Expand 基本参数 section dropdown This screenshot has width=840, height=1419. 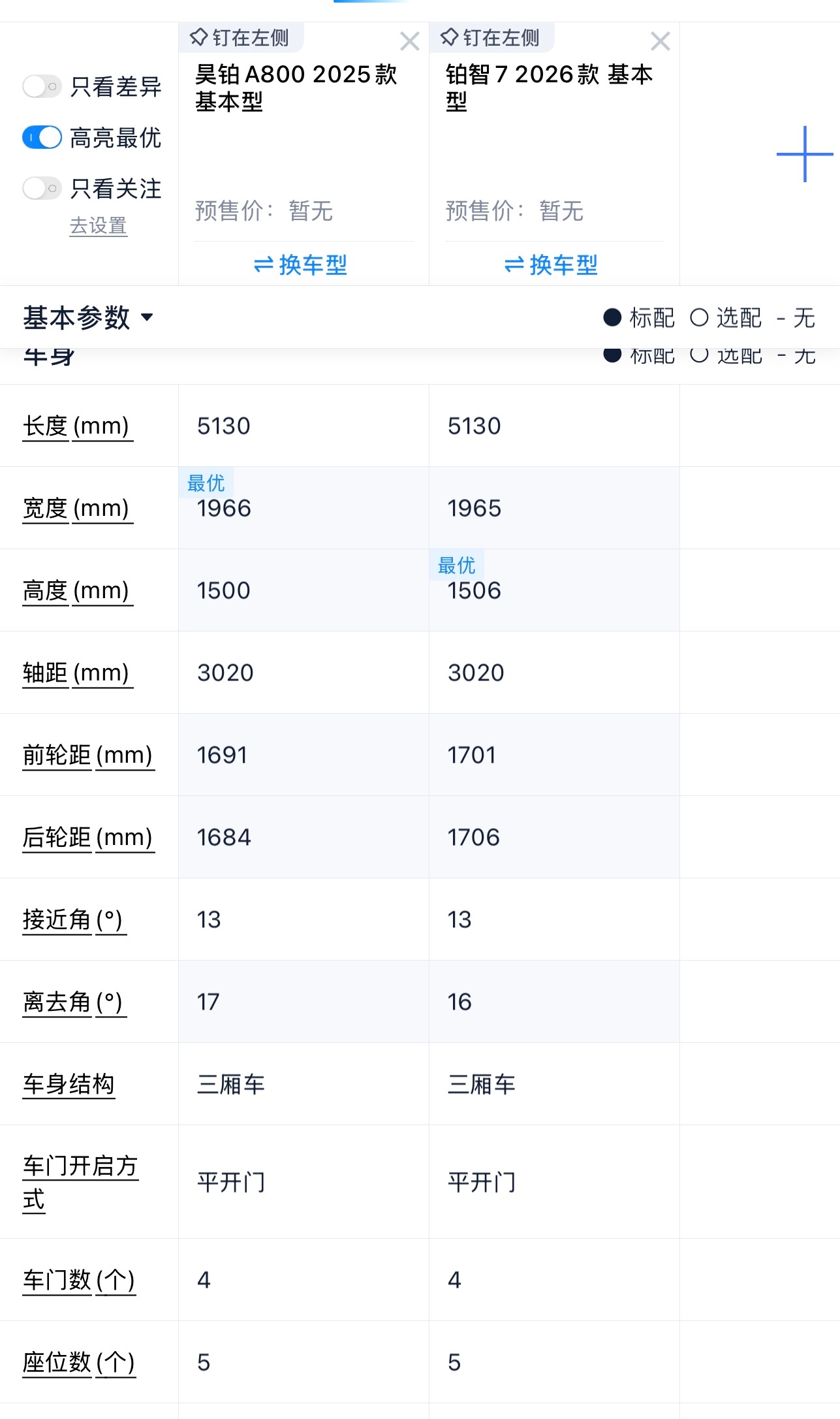[x=88, y=318]
